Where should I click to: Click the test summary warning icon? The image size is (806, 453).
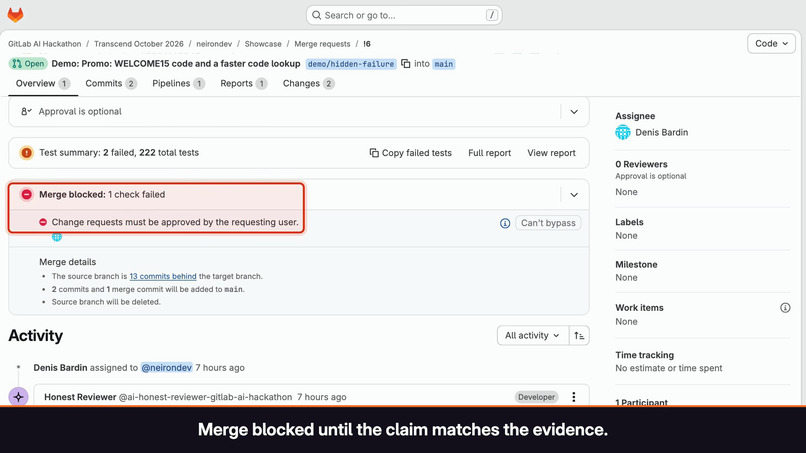[x=26, y=153]
